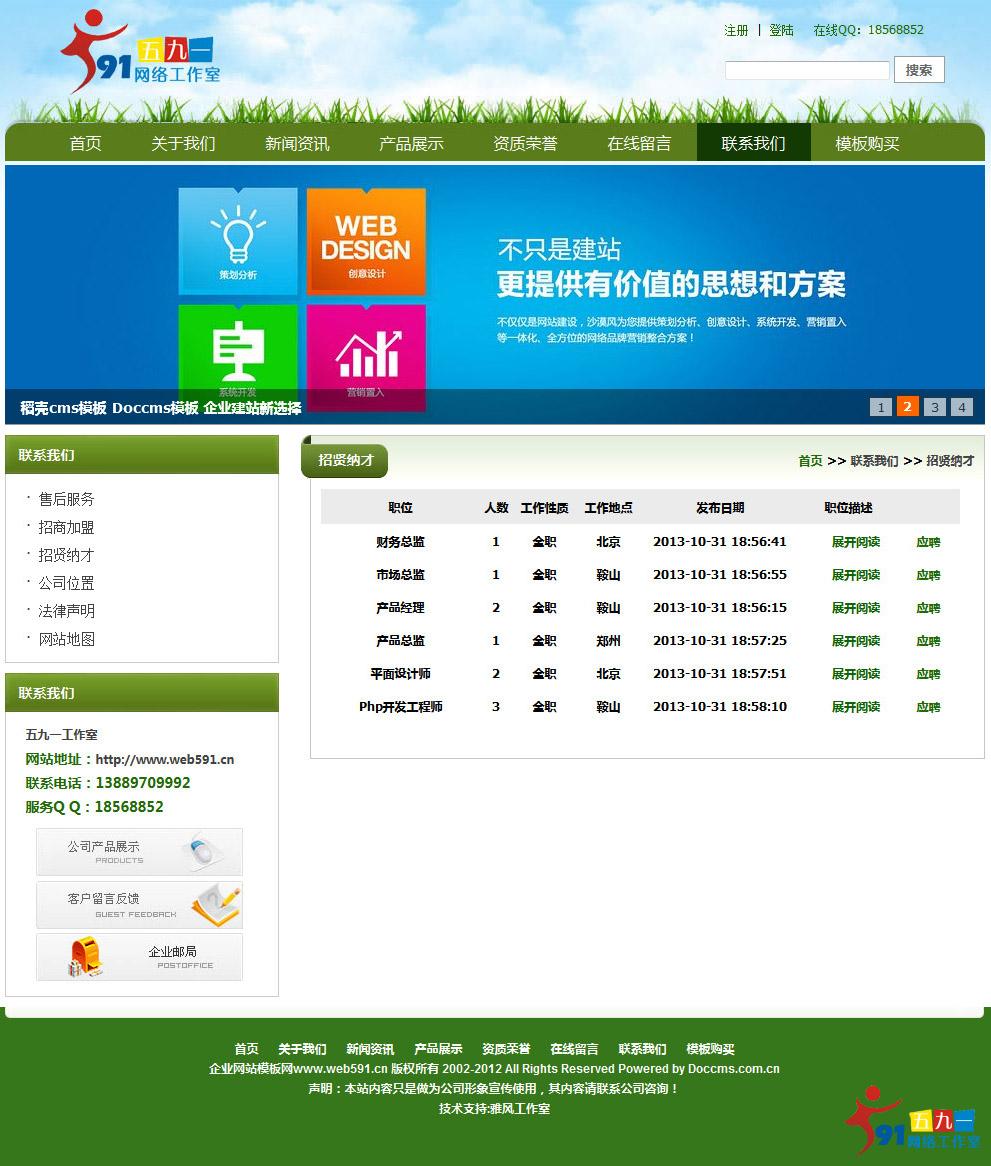The image size is (991, 1166).
Task: Expand 展开阅读 for Php开发工程师 position
Action: coord(855,707)
